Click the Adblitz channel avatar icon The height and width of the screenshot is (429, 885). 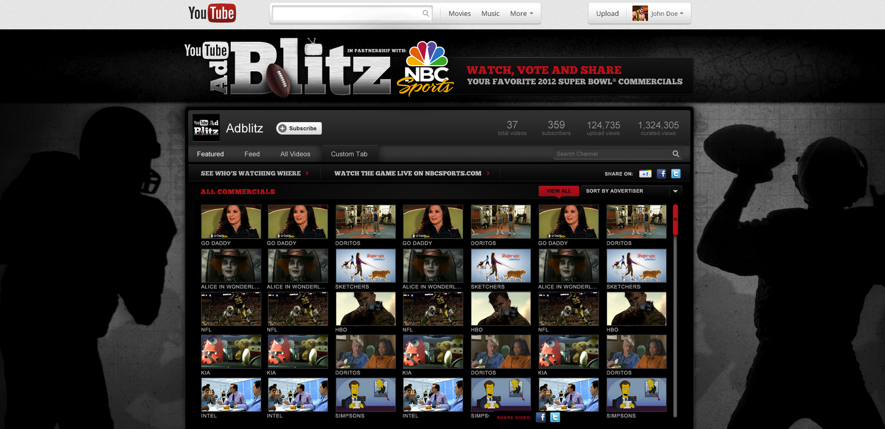tap(206, 128)
